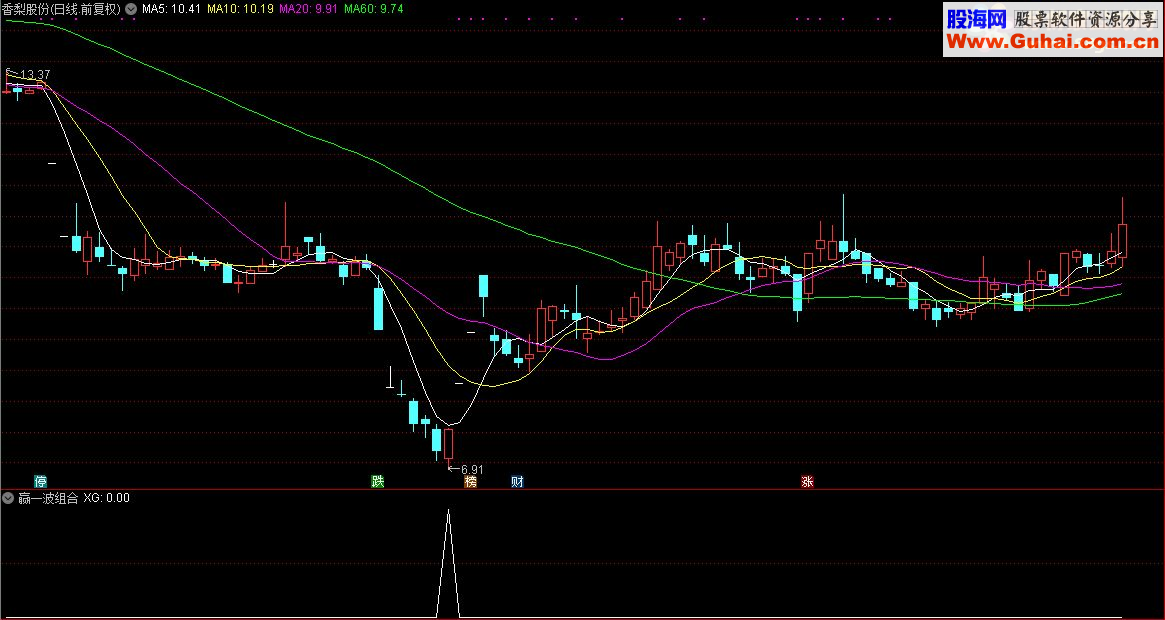Select the 香梨股份(日线.前复权) title text
This screenshot has width=1165, height=620.
coord(63,10)
